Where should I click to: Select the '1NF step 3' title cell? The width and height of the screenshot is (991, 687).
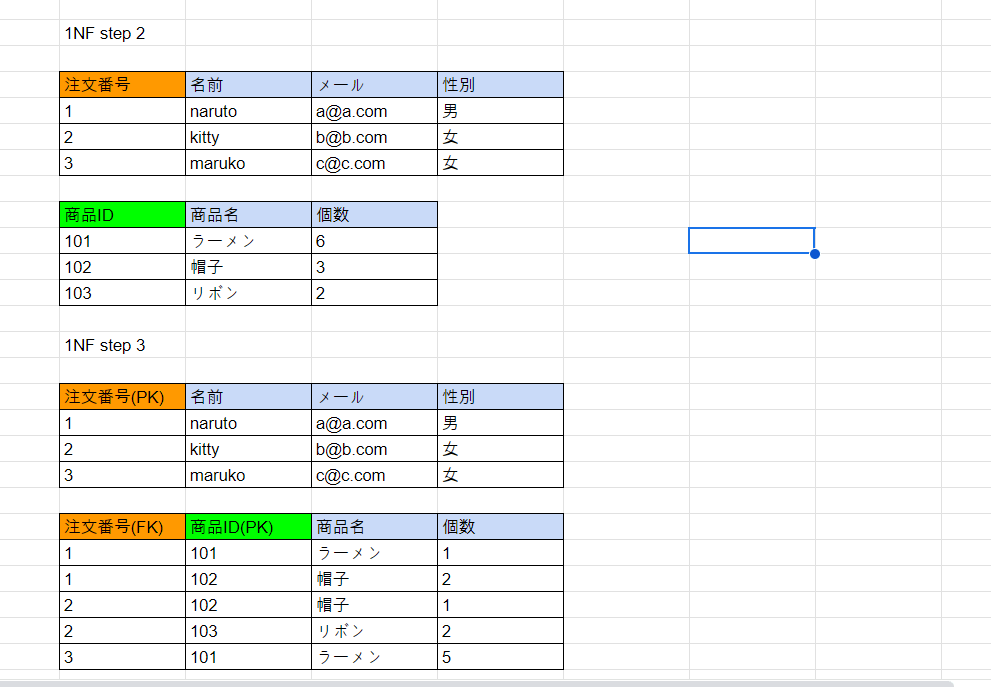click(x=122, y=345)
